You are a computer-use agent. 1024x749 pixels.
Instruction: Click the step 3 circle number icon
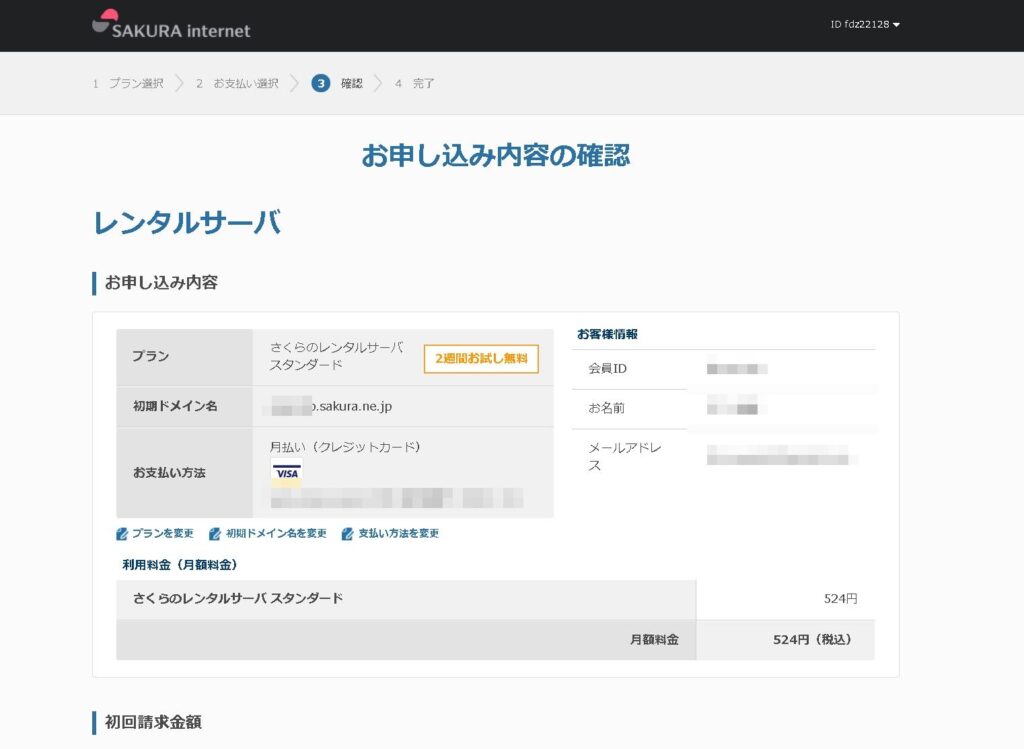point(320,84)
